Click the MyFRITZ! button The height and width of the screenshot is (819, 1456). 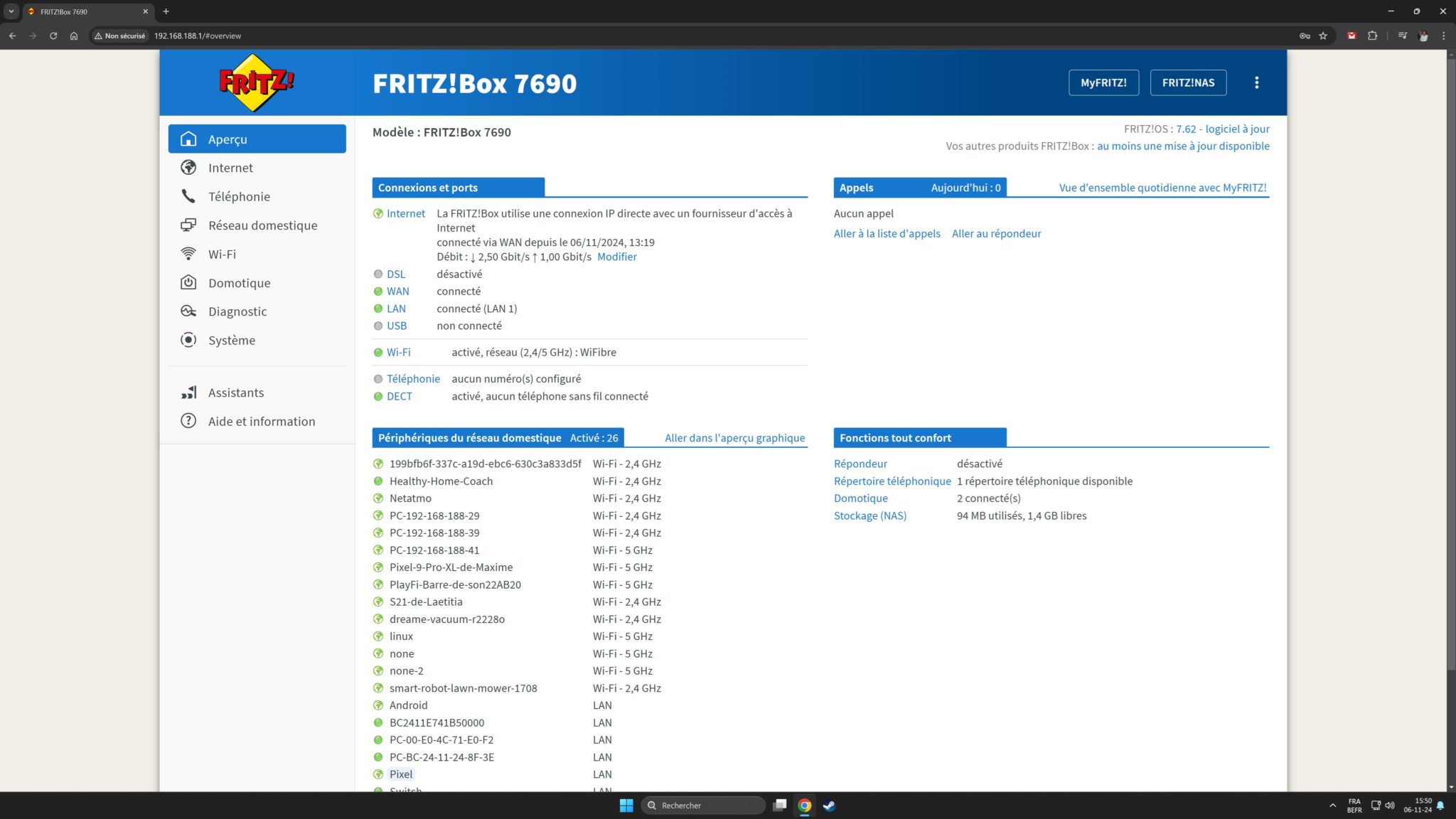[1103, 82]
